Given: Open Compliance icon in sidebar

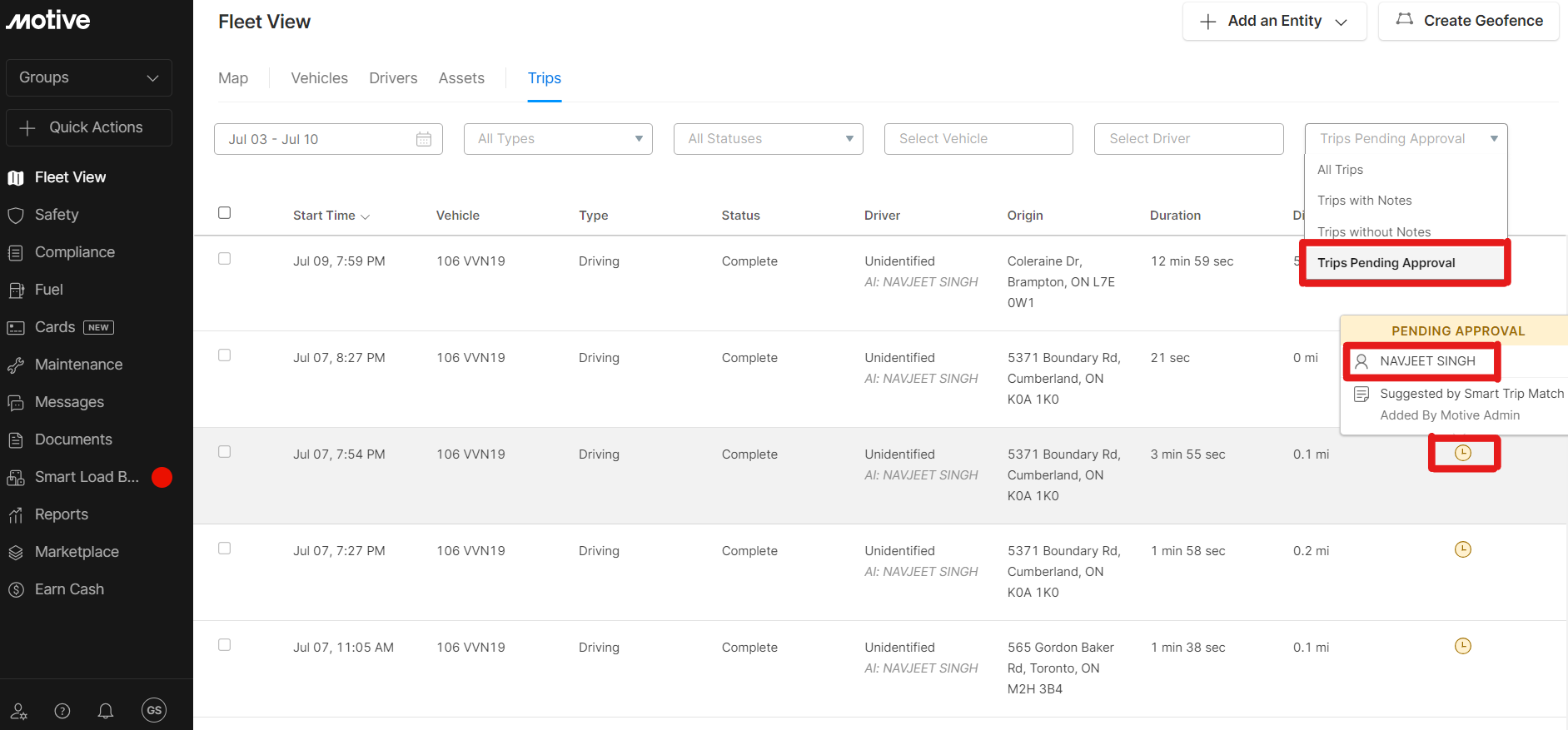Looking at the screenshot, I should pyautogui.click(x=16, y=252).
